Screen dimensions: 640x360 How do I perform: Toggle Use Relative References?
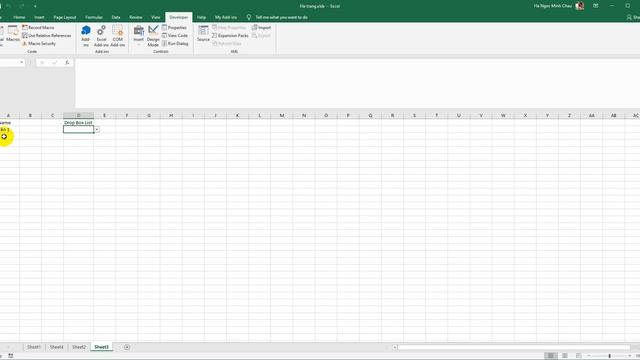click(x=47, y=36)
